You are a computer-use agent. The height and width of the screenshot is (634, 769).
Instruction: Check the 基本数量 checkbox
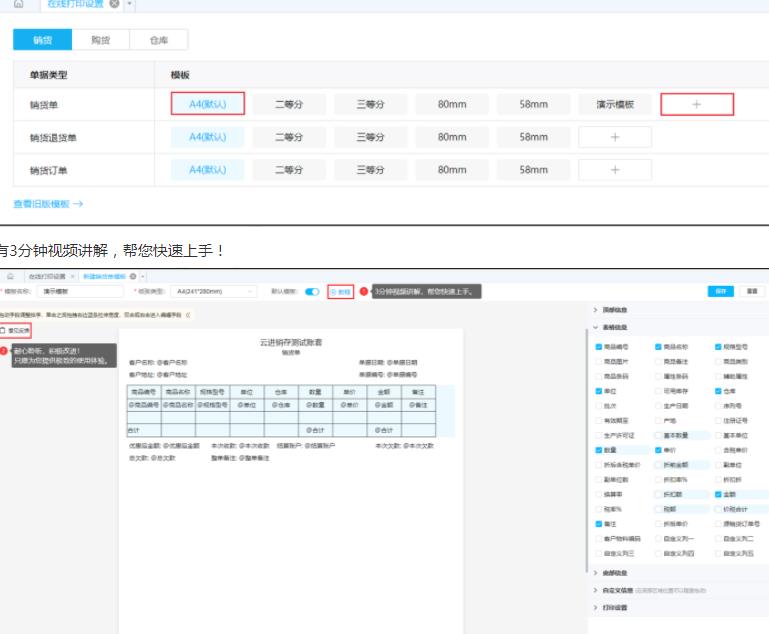pyautogui.click(x=658, y=435)
